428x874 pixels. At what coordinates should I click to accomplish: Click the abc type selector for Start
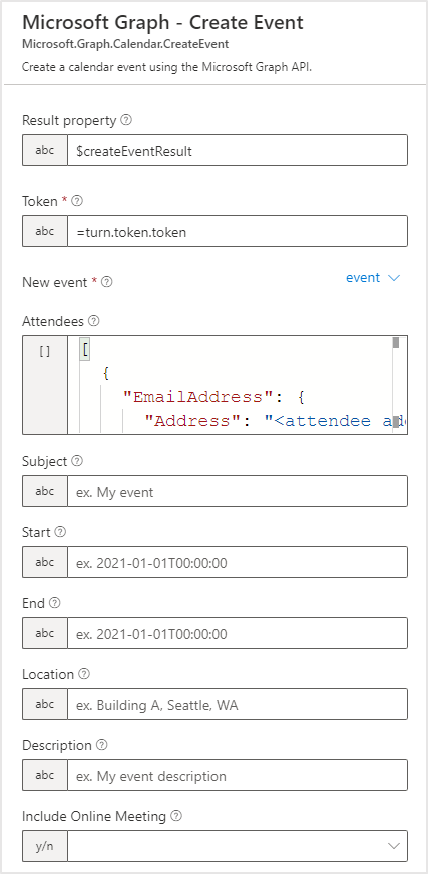[x=45, y=562]
